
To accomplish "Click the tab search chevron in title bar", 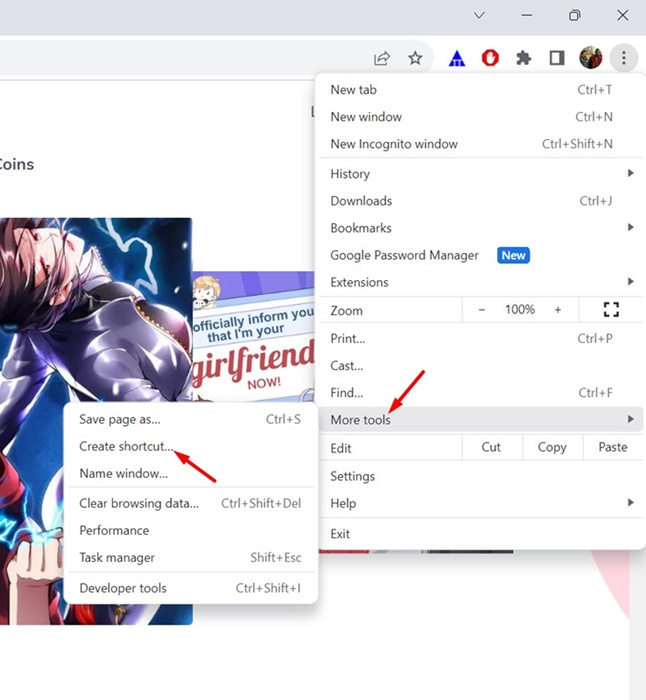I will [x=479, y=16].
